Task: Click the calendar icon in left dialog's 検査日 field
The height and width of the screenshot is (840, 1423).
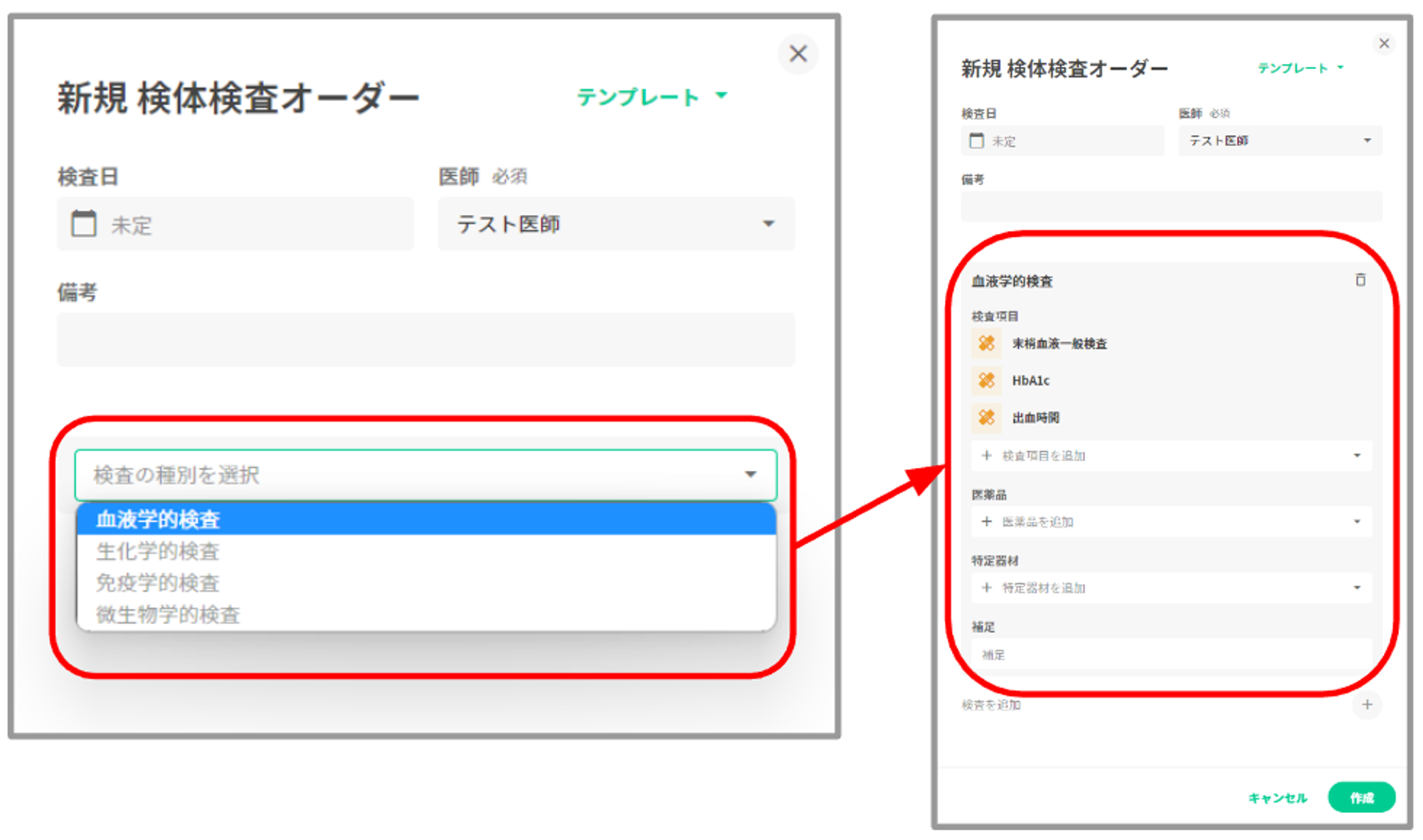Action: (84, 224)
